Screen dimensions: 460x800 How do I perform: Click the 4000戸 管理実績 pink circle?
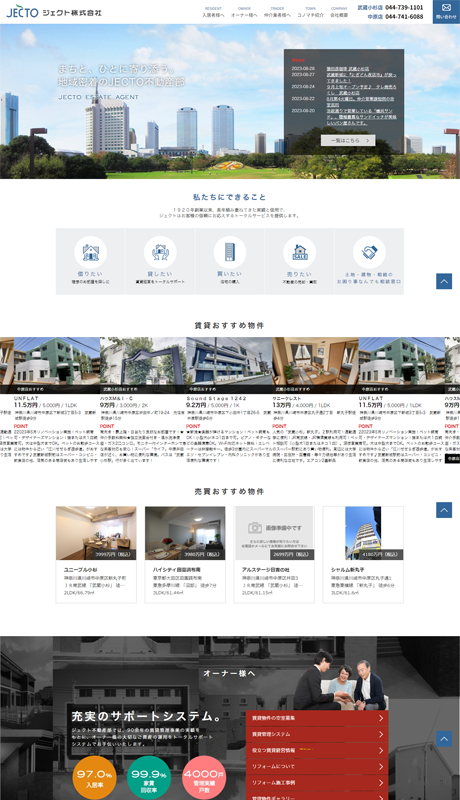pyautogui.click(x=203, y=778)
